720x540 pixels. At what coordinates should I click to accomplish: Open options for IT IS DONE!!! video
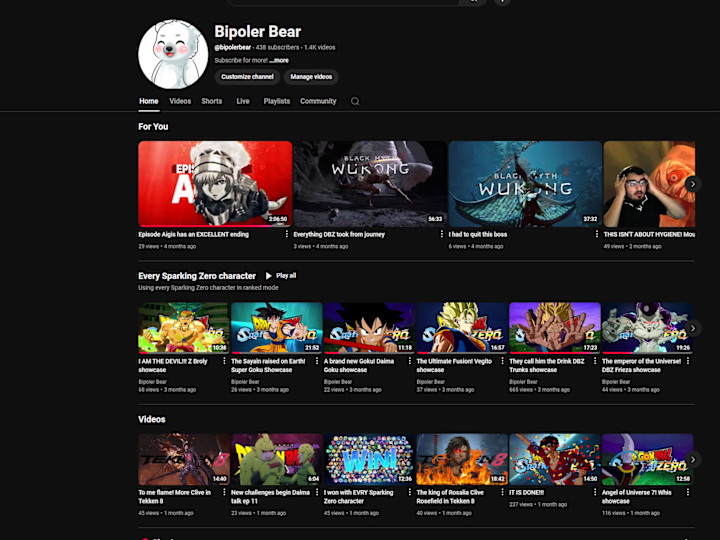[595, 492]
